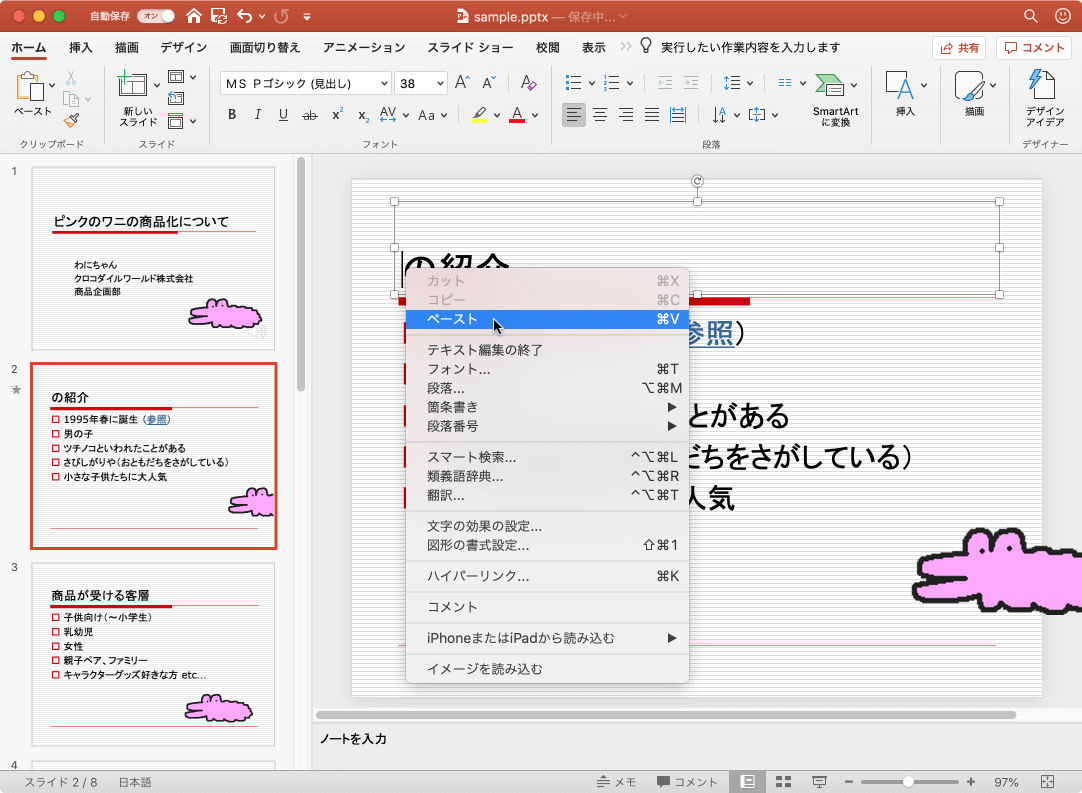The image size is (1082, 793).
Task: Switch to slide sorter view icon
Action: 784,782
